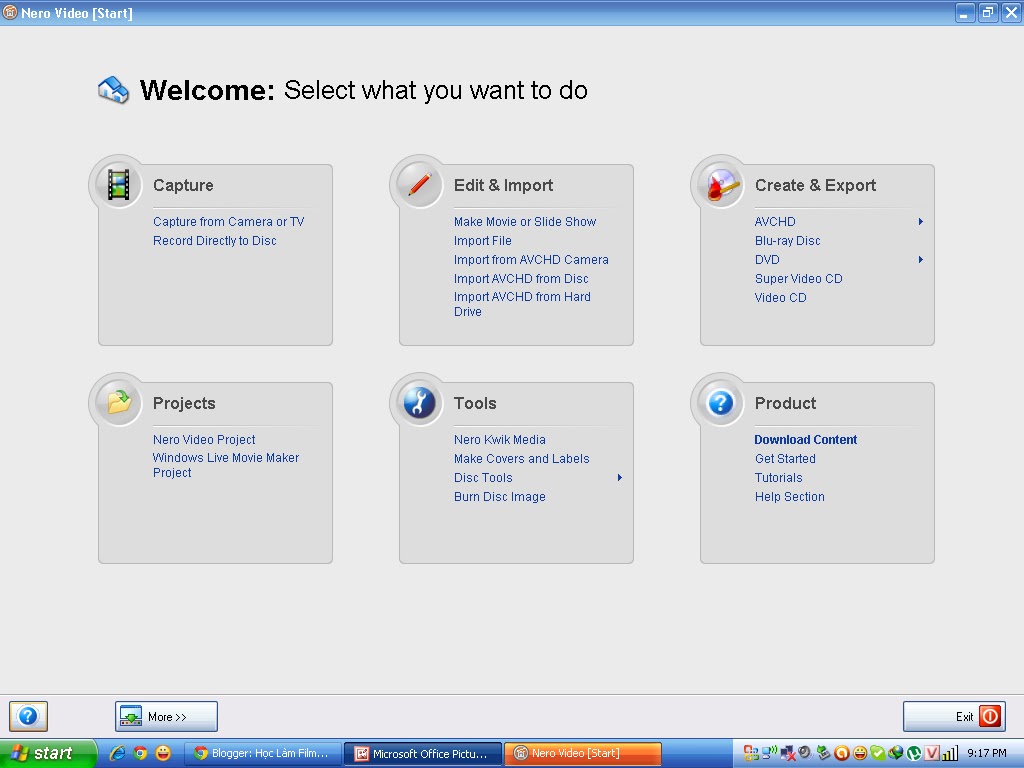The width and height of the screenshot is (1024, 768).
Task: Select DVD under Create & Export
Action: point(767,259)
